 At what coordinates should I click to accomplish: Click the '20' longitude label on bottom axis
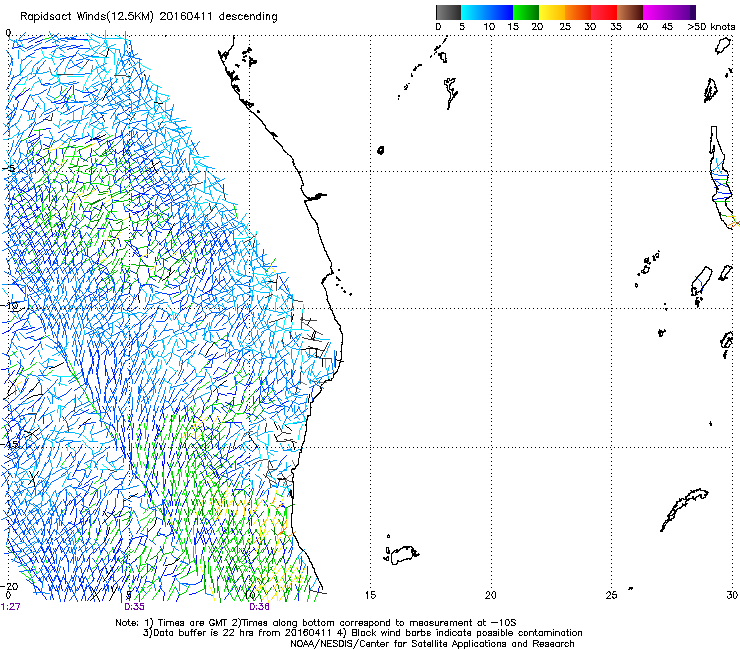tap(491, 595)
